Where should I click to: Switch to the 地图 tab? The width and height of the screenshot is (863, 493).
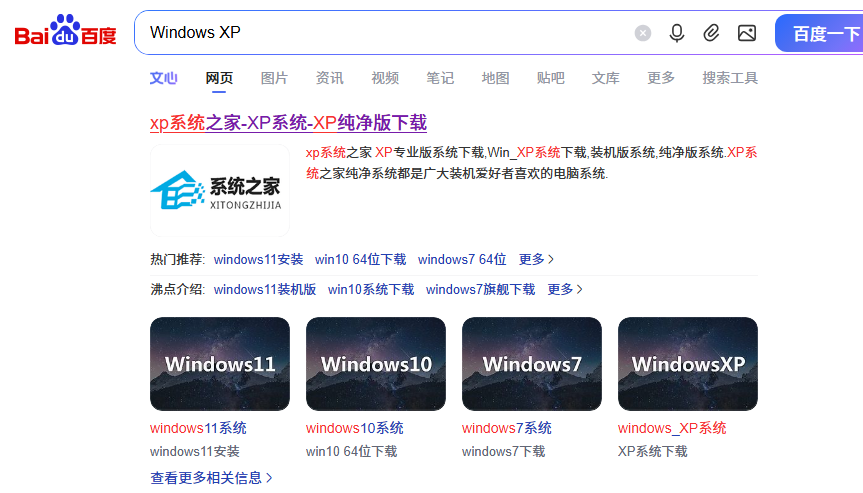[x=495, y=78]
